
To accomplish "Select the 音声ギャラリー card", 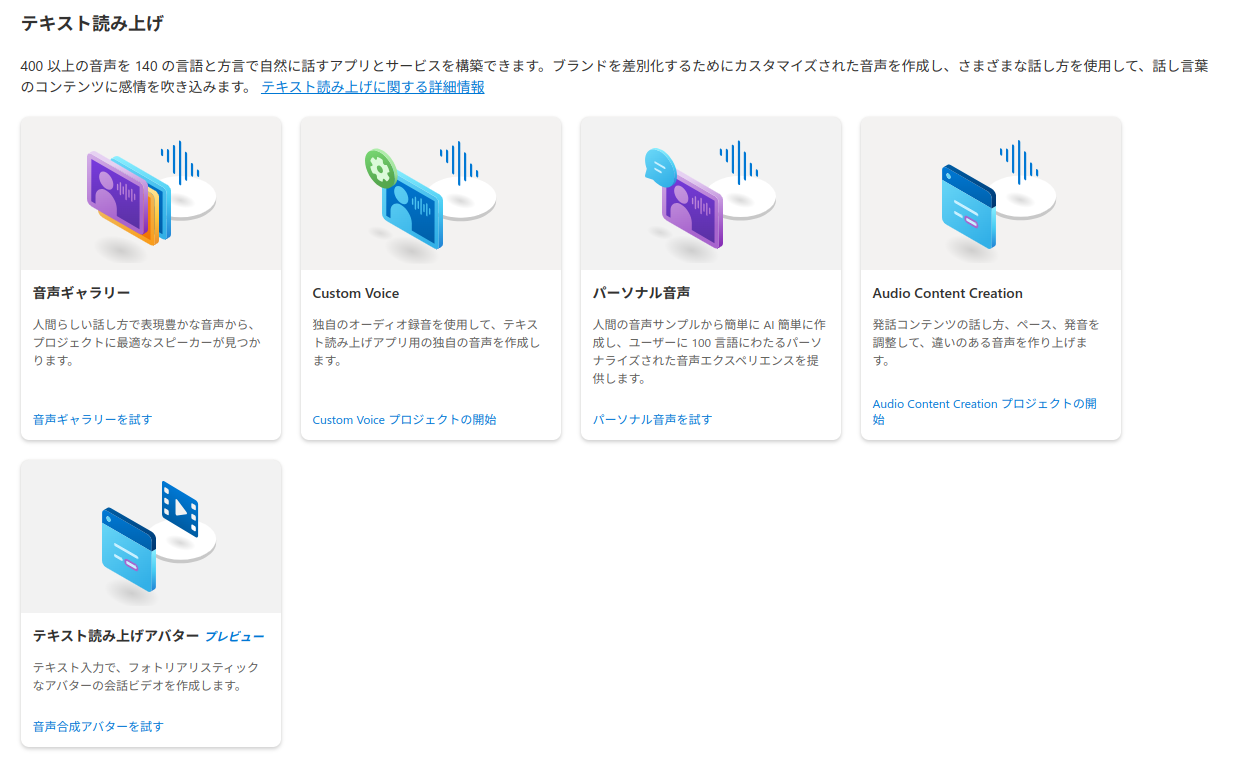I will (x=150, y=277).
